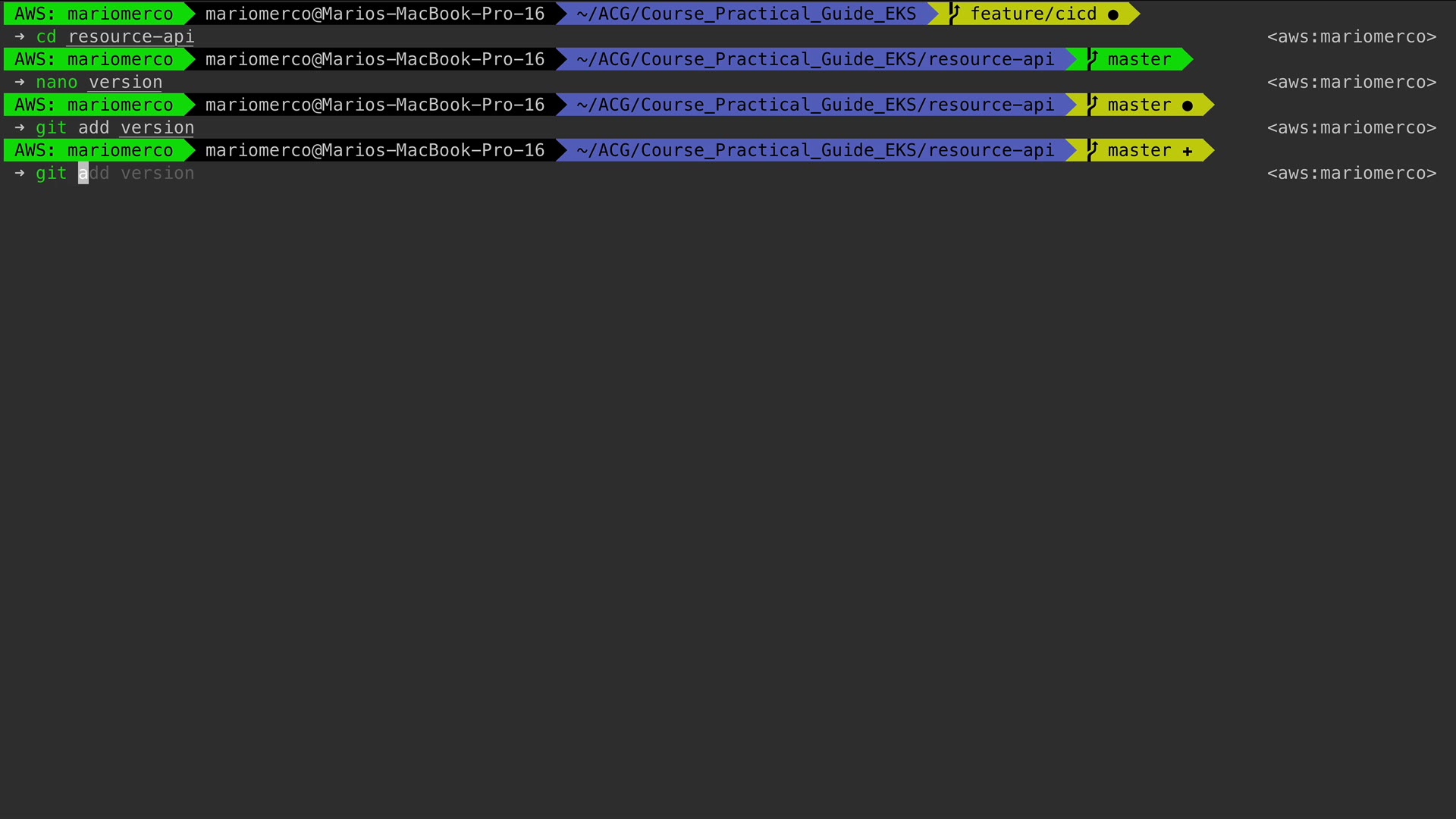Click the staged plus symbol after master
The height and width of the screenshot is (819, 1456).
[1188, 152]
